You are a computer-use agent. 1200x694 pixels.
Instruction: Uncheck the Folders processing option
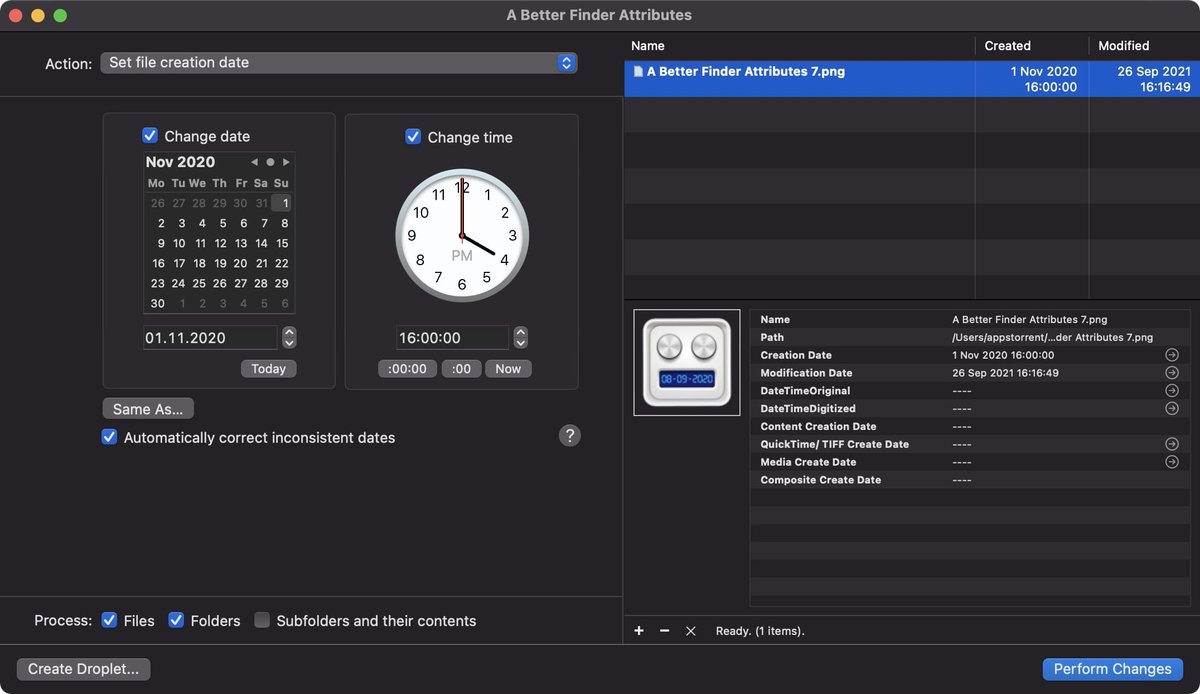(176, 620)
